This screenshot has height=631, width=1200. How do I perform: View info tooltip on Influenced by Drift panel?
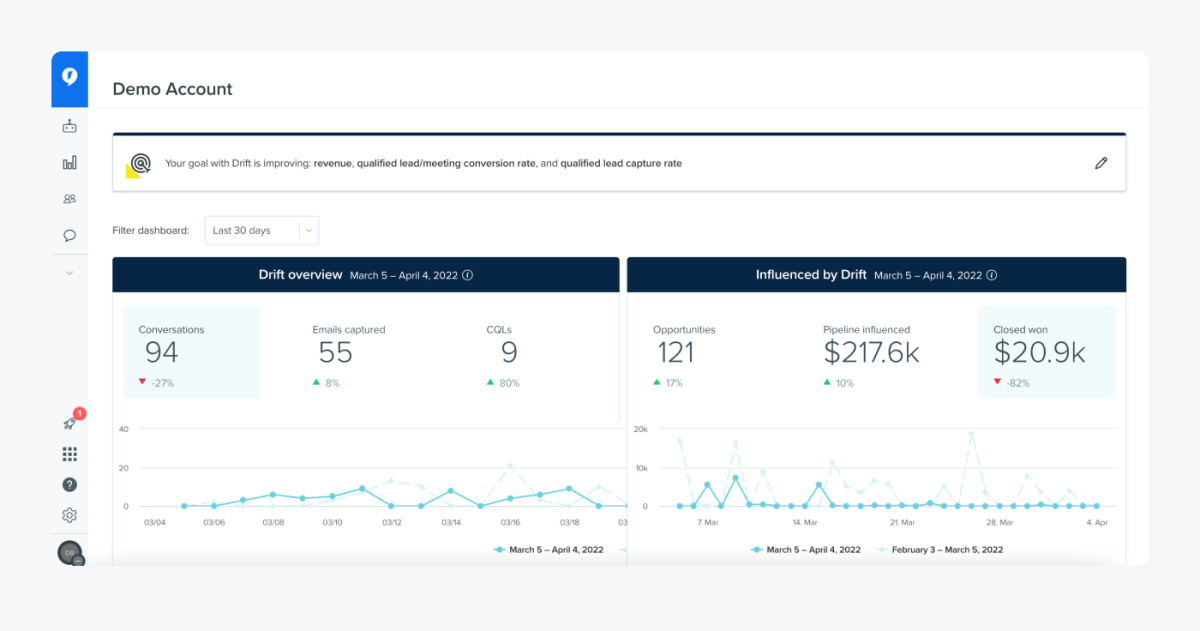click(x=991, y=275)
